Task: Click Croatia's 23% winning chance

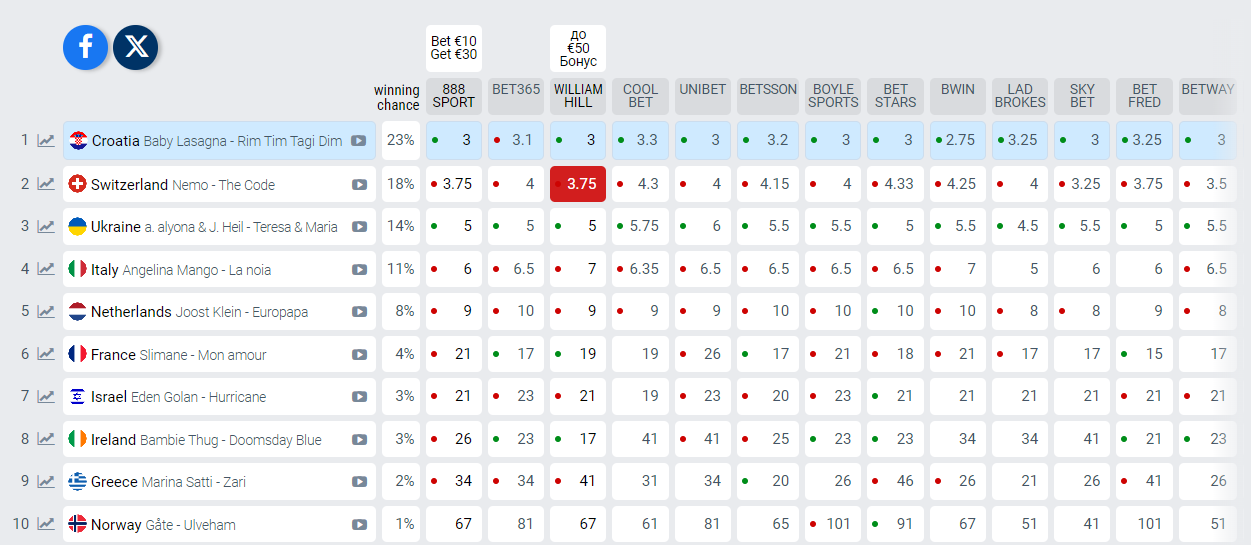Action: (x=401, y=141)
